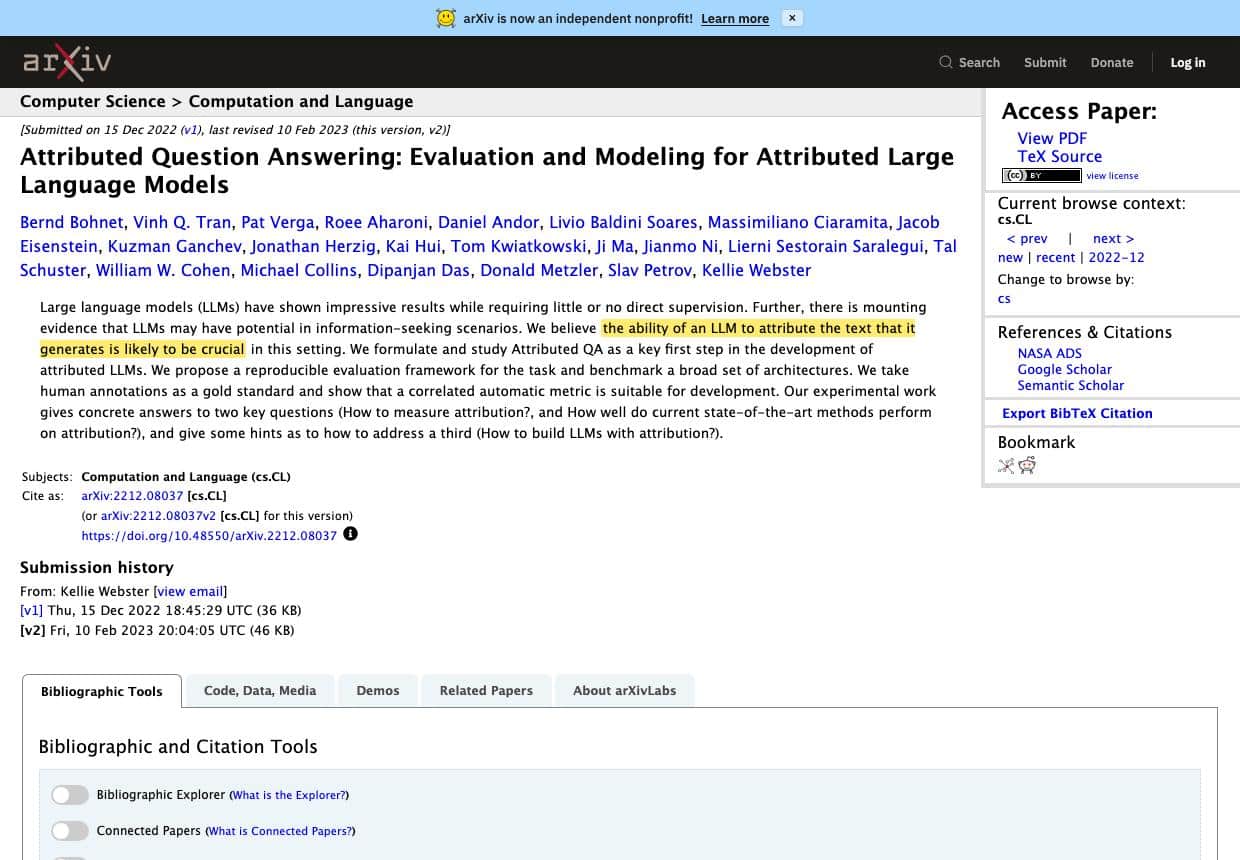The width and height of the screenshot is (1240, 860).
Task: Open the view license link
Action: pyautogui.click(x=1112, y=176)
